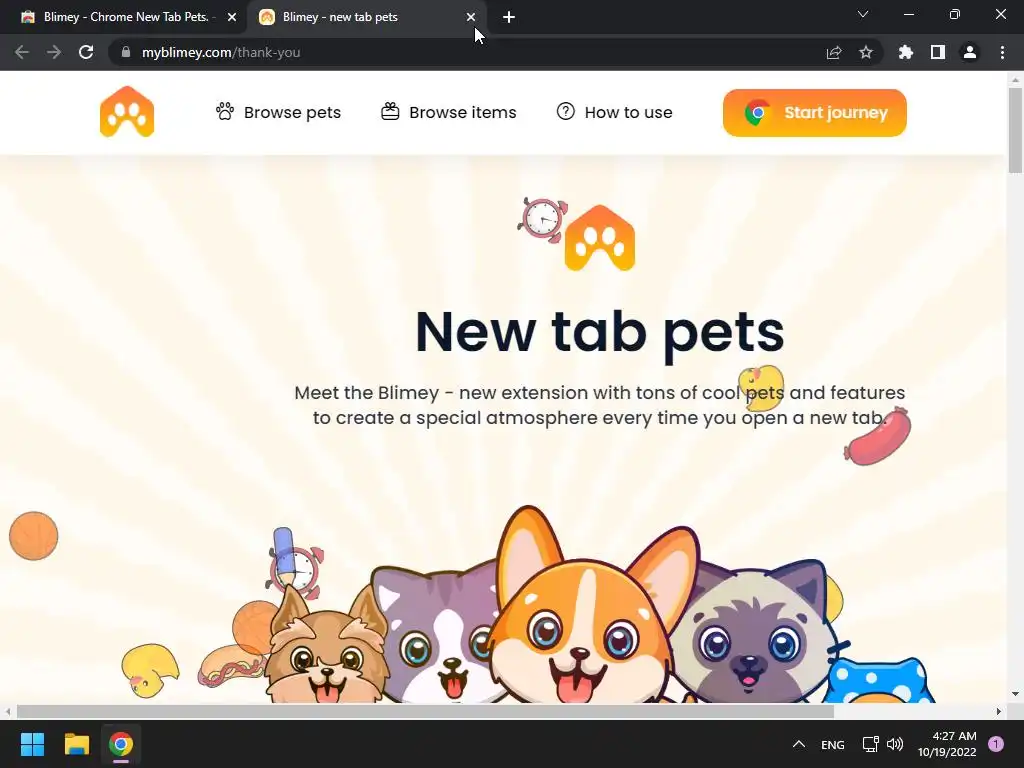This screenshot has height=768, width=1024.
Task: Click the Start journey button
Action: click(814, 113)
